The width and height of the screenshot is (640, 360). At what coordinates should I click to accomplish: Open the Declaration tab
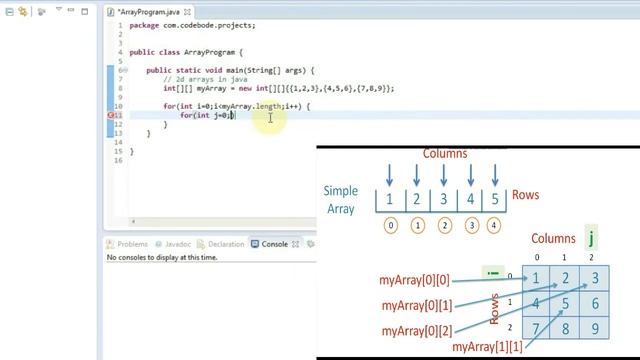pos(226,244)
